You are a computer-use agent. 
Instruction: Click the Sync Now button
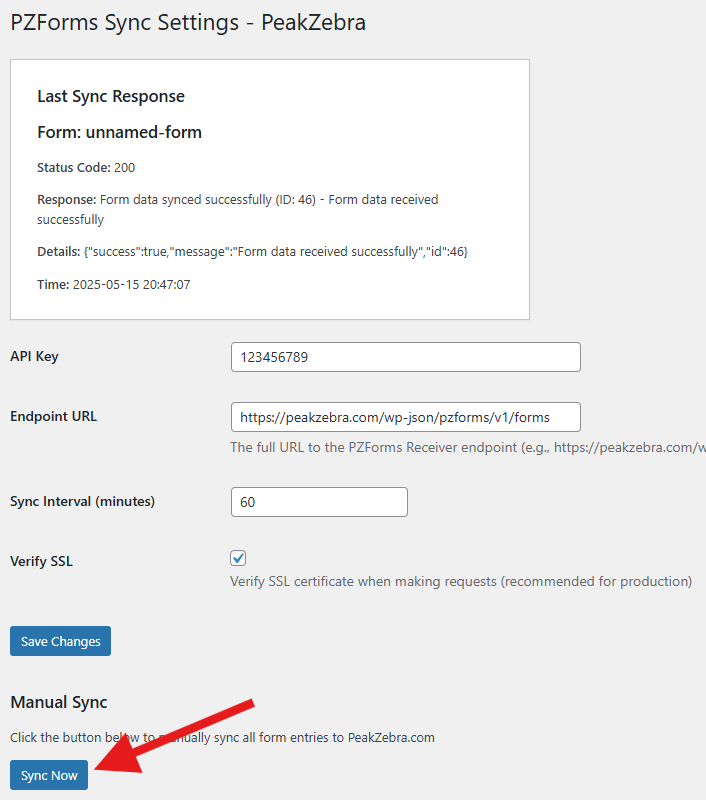(x=49, y=776)
